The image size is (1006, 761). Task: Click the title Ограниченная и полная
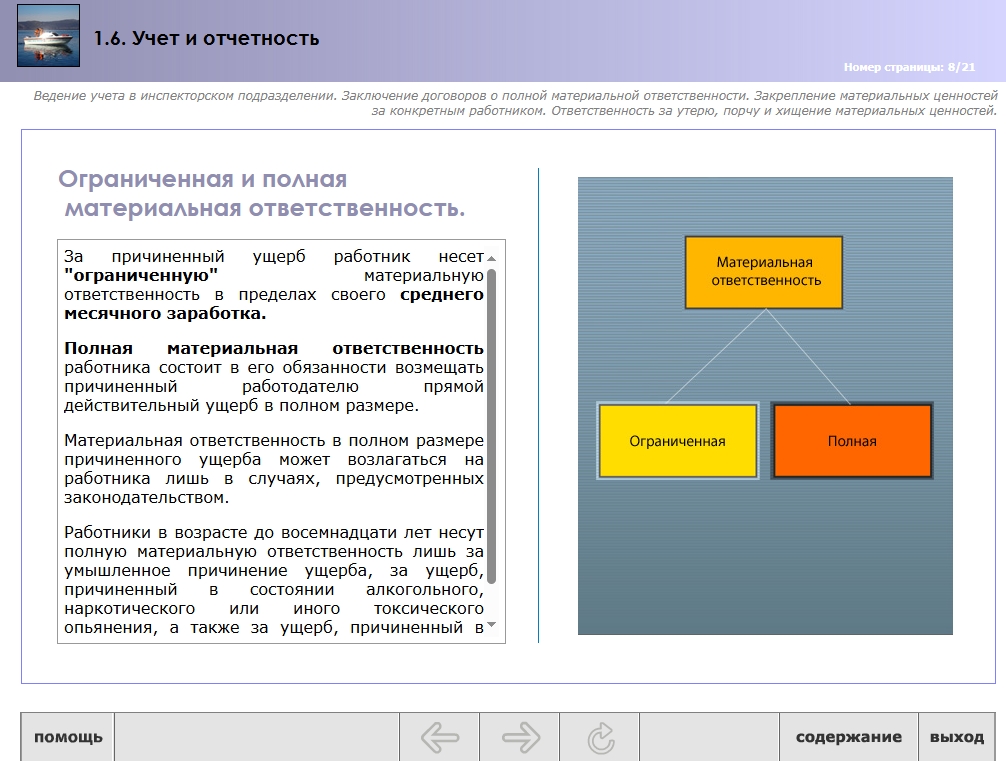coord(203,179)
